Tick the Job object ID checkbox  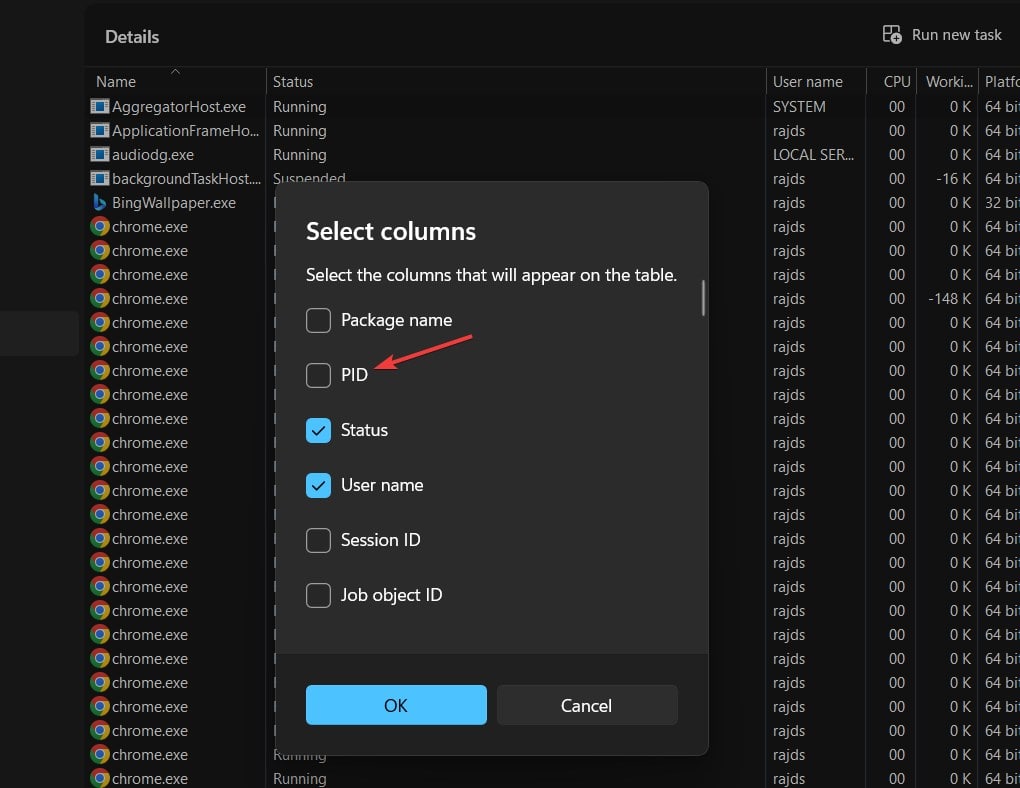tap(318, 595)
